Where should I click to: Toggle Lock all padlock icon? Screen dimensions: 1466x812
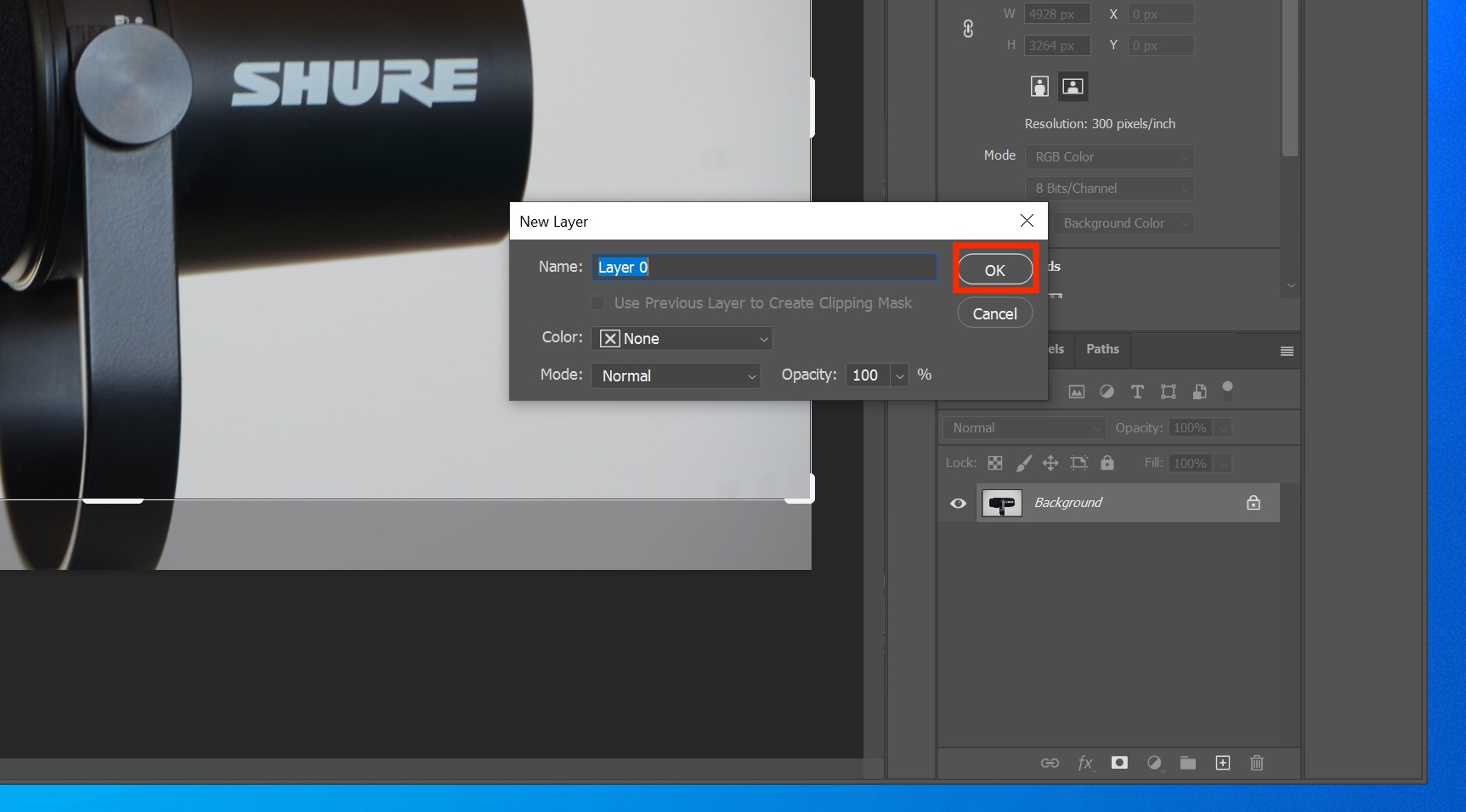pyautogui.click(x=1107, y=463)
